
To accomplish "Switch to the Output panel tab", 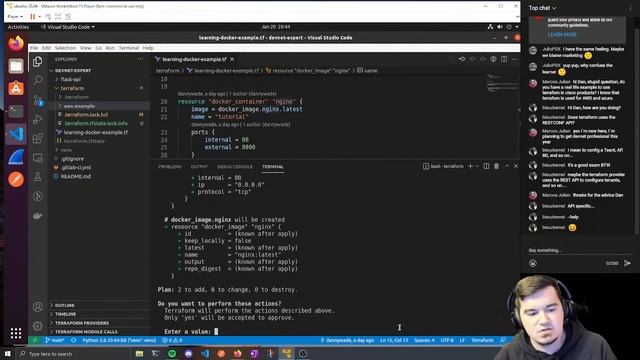I will (199, 167).
